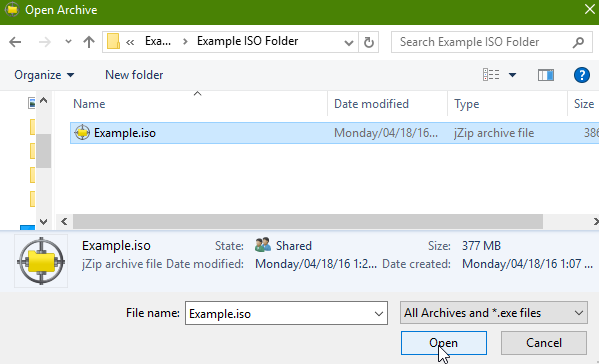The image size is (599, 364).
Task: Click the Cancel button
Action: click(544, 343)
